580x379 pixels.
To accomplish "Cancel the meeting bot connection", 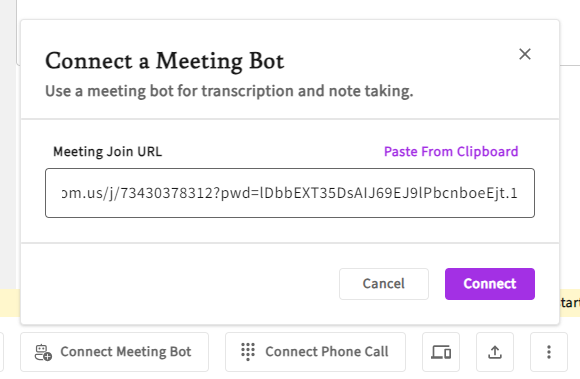I will [x=384, y=284].
